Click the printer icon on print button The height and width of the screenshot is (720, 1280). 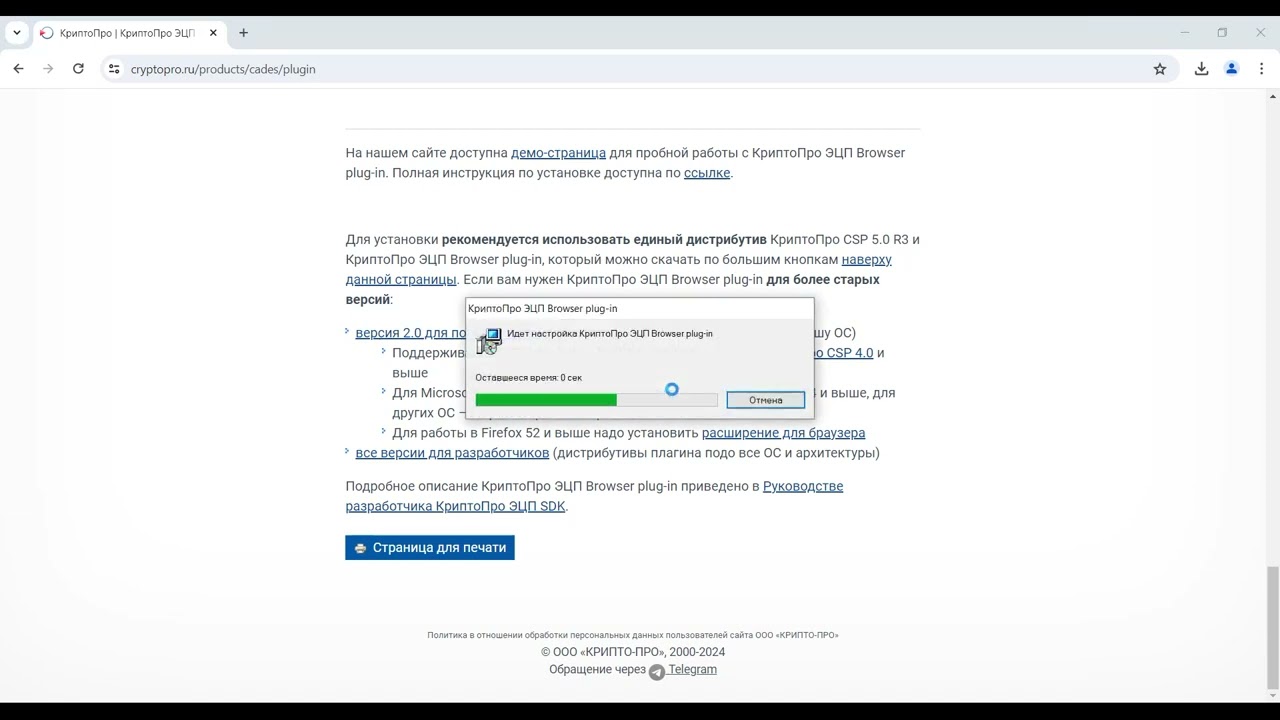pyautogui.click(x=361, y=548)
